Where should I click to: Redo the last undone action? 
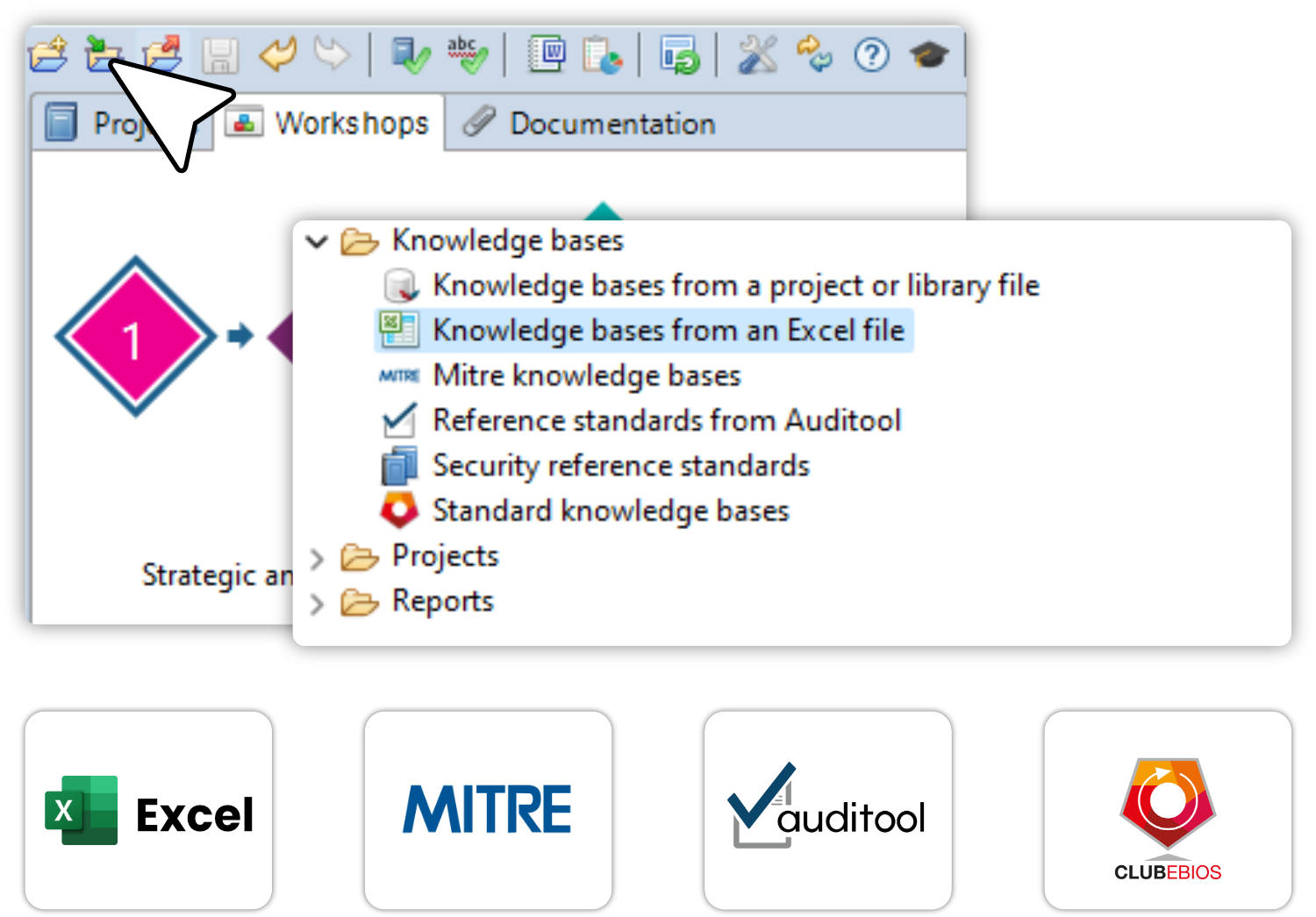click(x=333, y=54)
